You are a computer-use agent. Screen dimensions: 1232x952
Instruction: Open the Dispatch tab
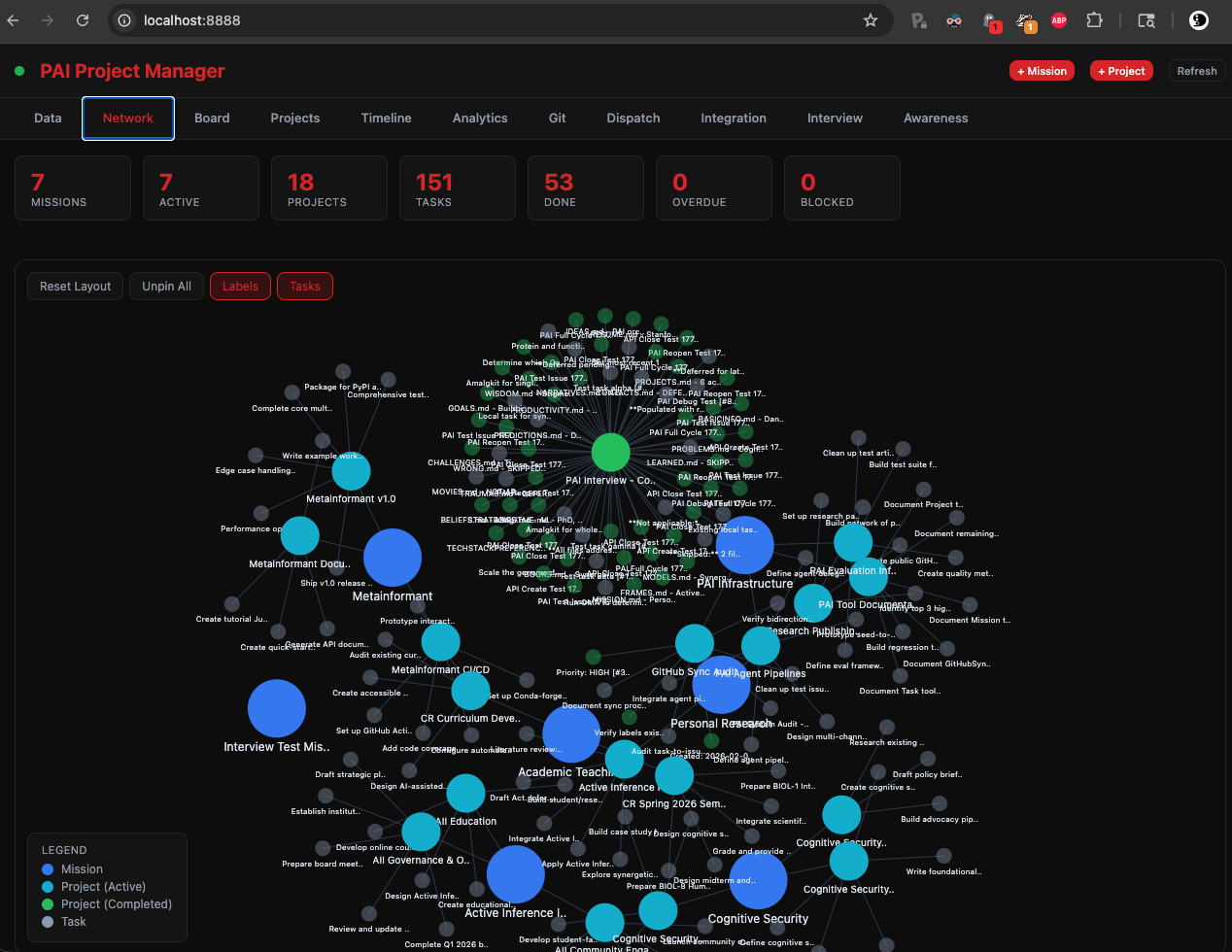tap(633, 119)
